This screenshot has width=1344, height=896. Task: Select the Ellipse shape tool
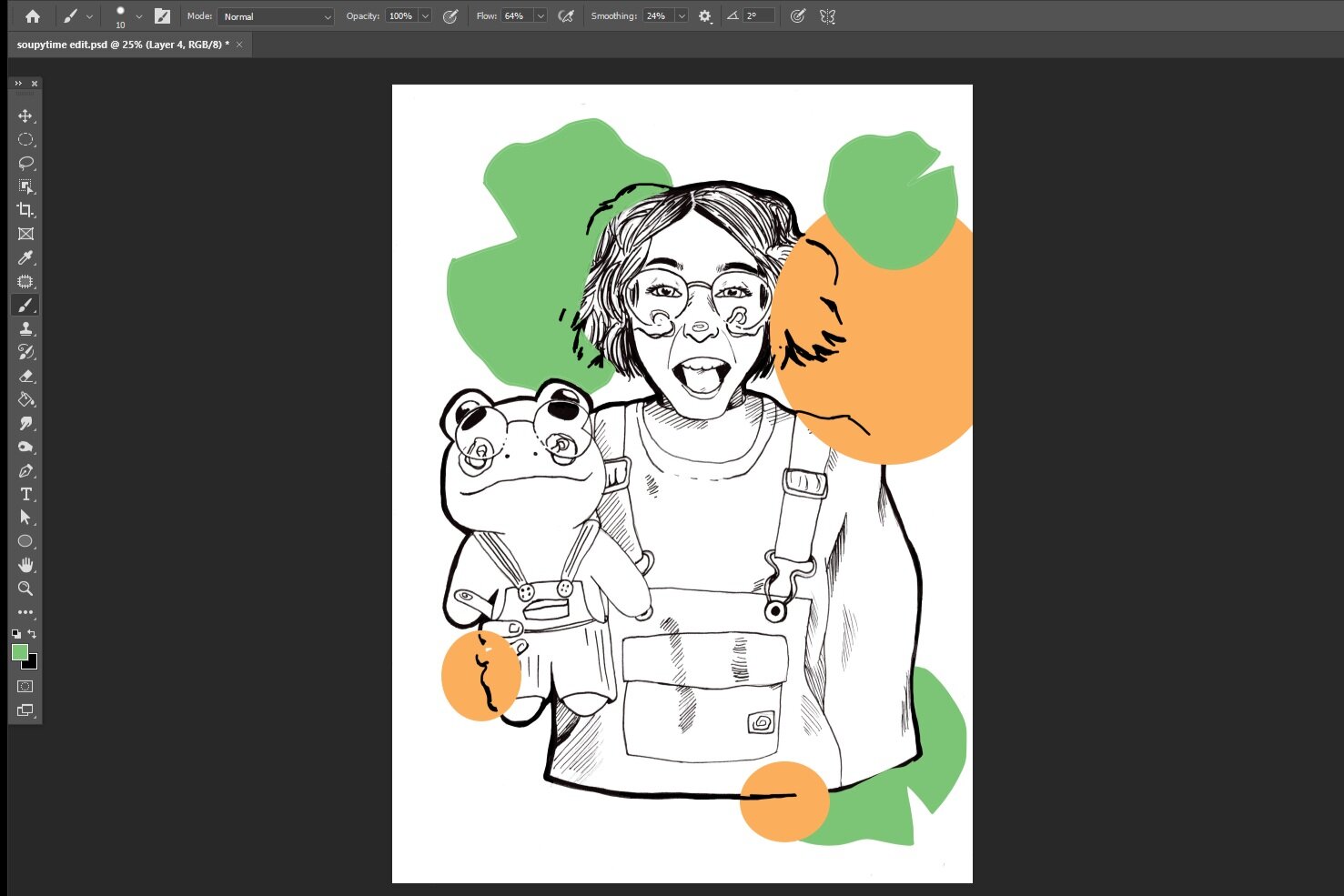(25, 541)
